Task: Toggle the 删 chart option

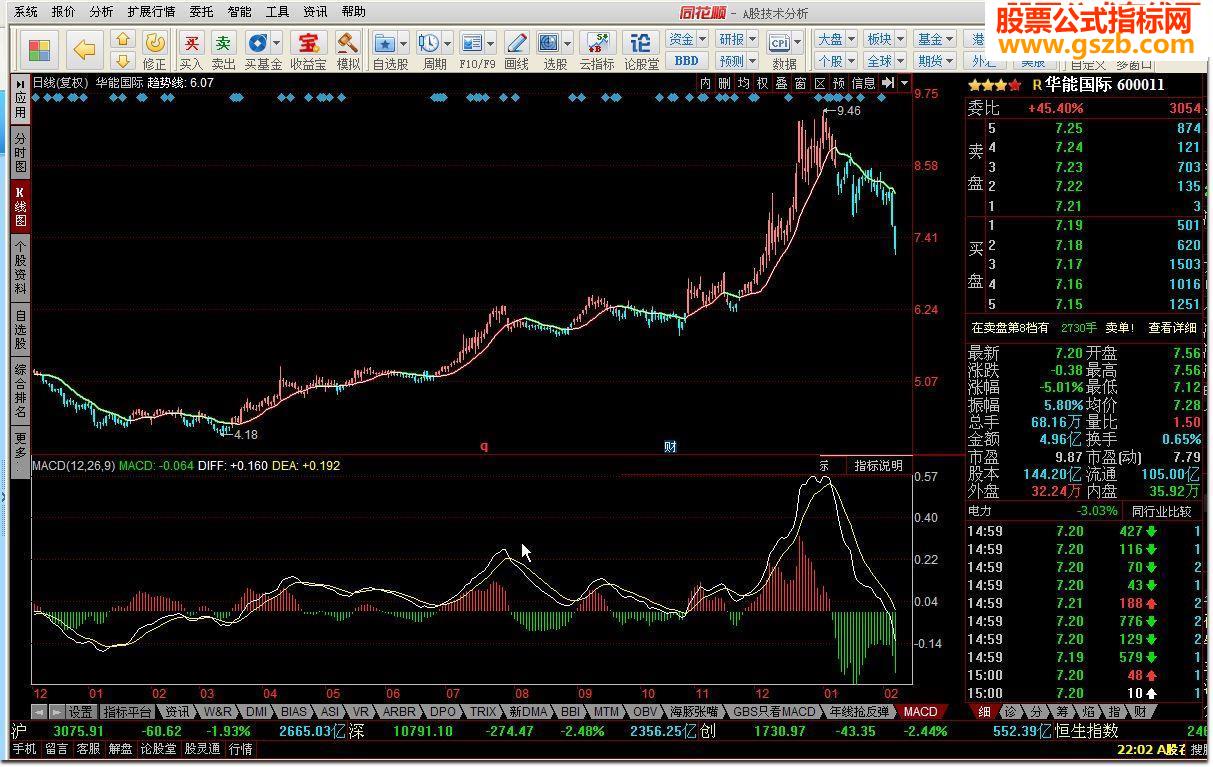Action: (724, 83)
